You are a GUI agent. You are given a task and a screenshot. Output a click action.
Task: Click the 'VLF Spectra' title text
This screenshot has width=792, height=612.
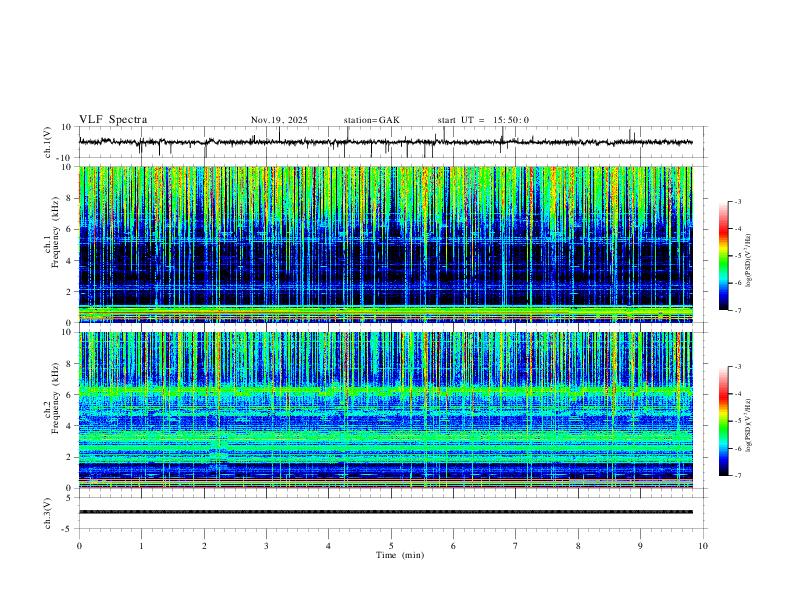pyautogui.click(x=113, y=120)
